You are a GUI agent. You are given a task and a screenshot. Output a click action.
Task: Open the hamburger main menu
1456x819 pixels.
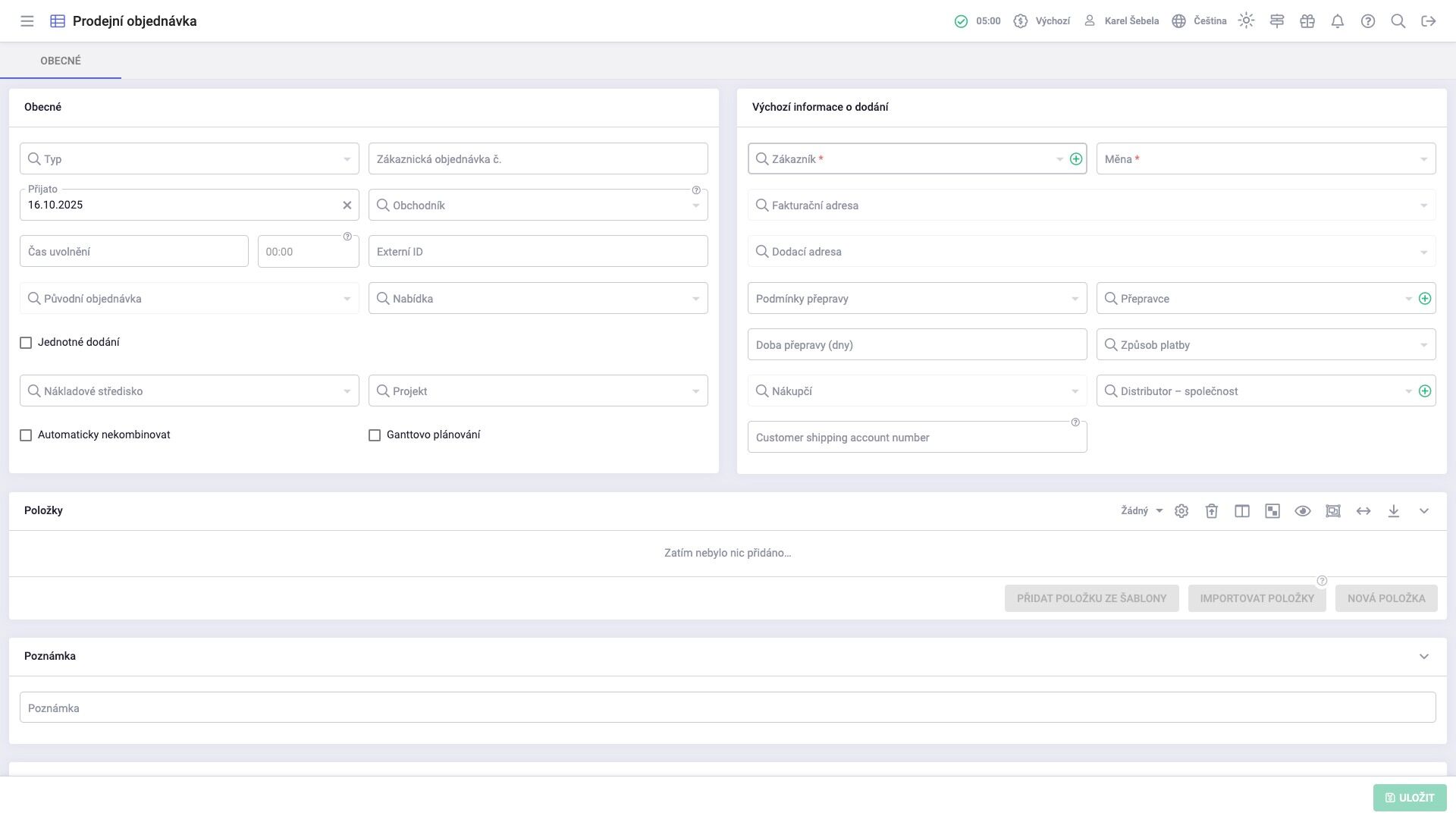pyautogui.click(x=27, y=21)
